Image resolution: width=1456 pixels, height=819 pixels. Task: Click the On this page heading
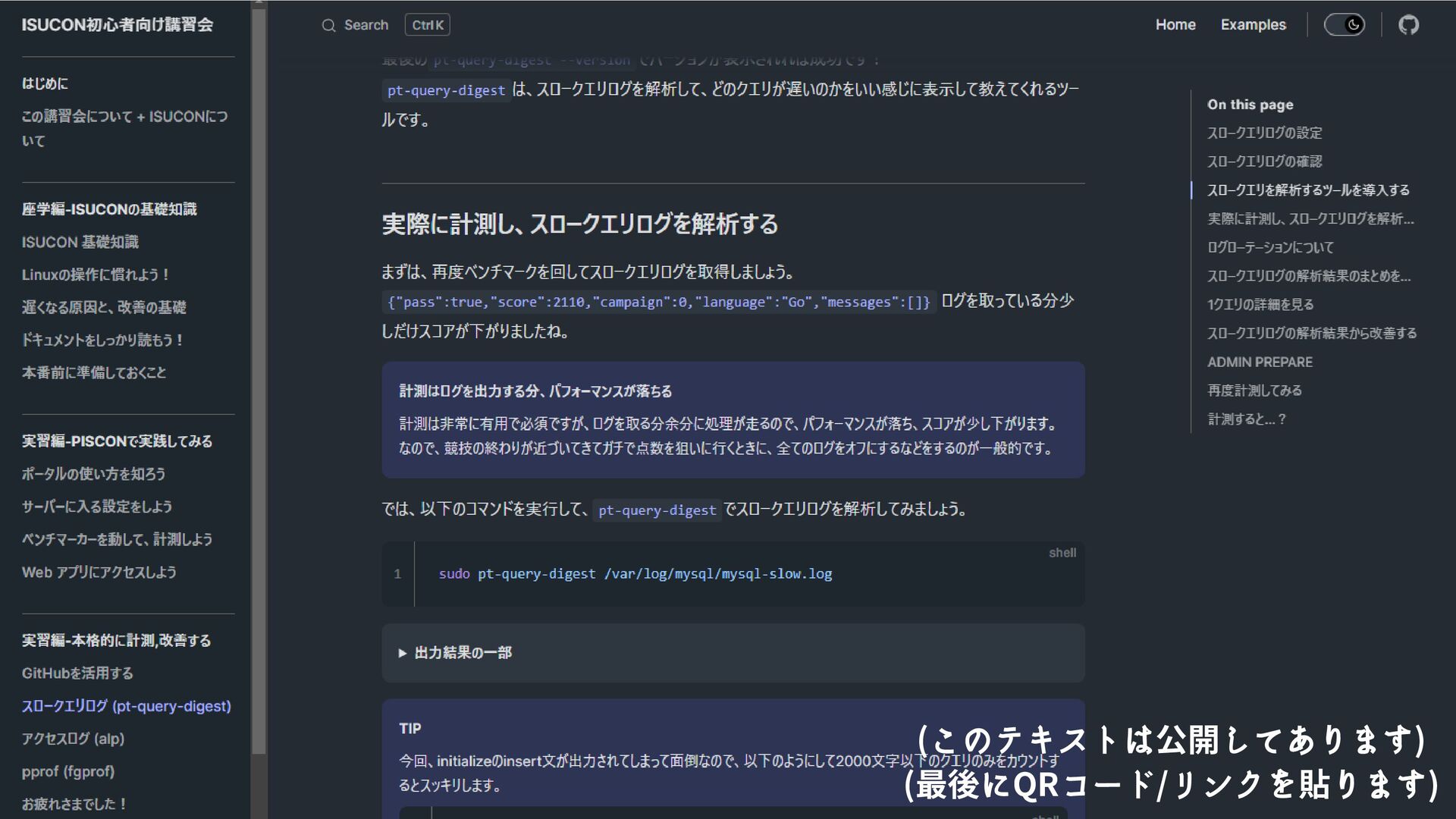1250,105
